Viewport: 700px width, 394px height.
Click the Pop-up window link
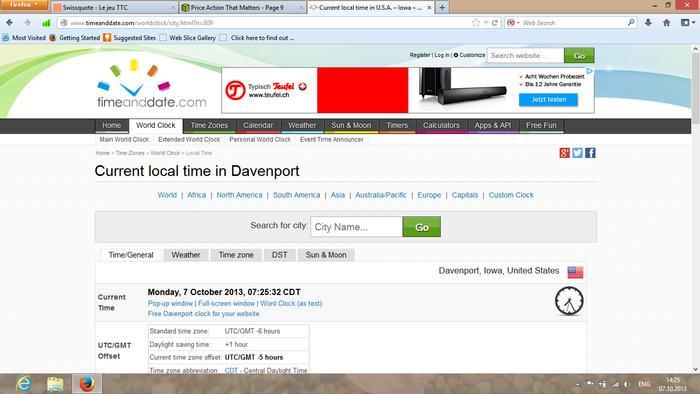tap(170, 303)
